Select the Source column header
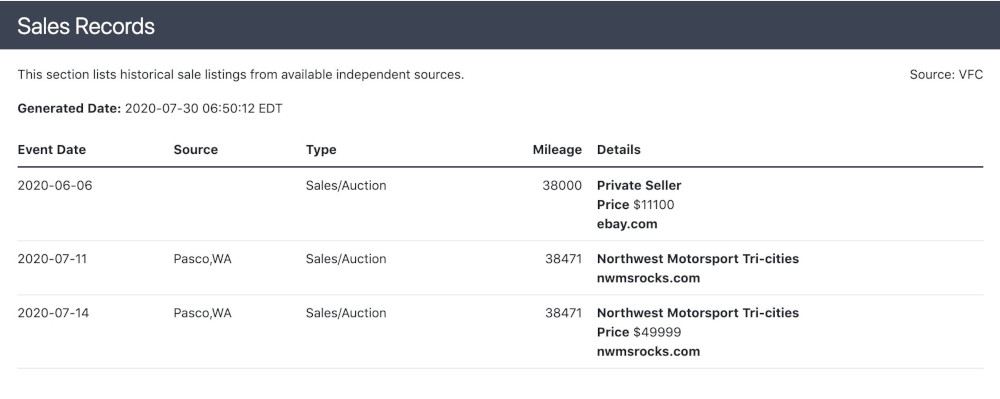Screen dimensions: 1000x399 tap(195, 150)
